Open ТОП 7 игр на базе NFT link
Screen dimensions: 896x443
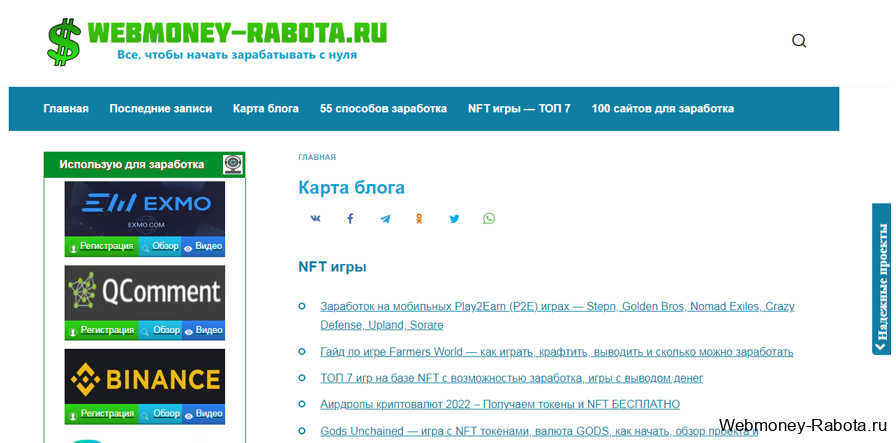click(511, 378)
